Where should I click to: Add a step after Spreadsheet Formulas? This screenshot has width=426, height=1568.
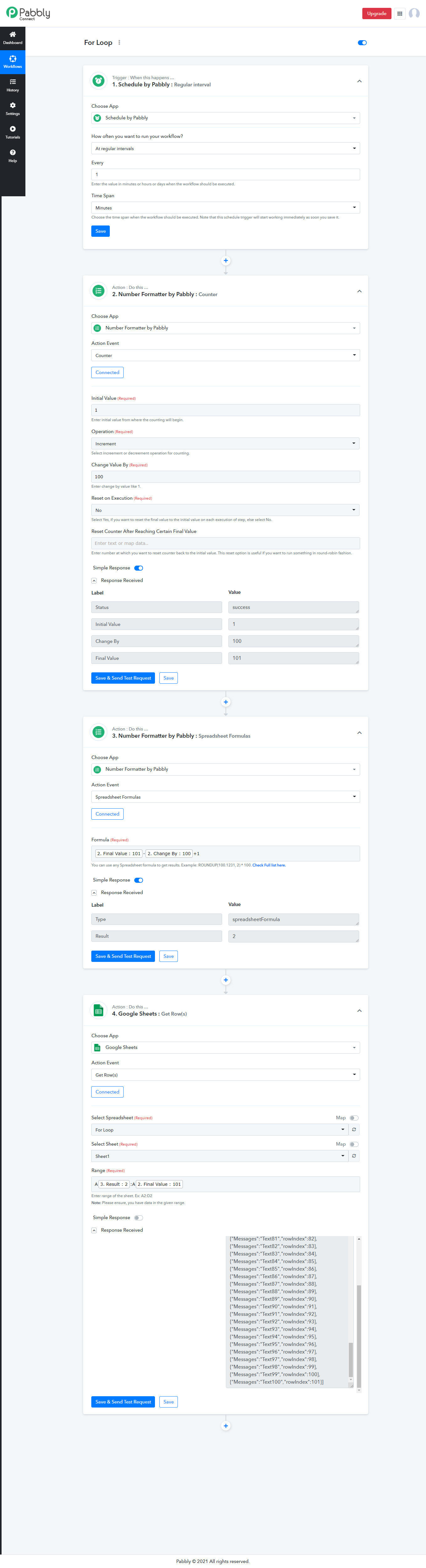click(x=226, y=980)
